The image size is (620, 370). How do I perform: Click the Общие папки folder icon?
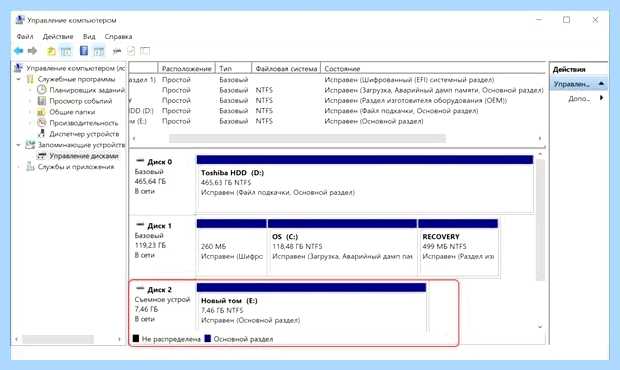(42, 112)
